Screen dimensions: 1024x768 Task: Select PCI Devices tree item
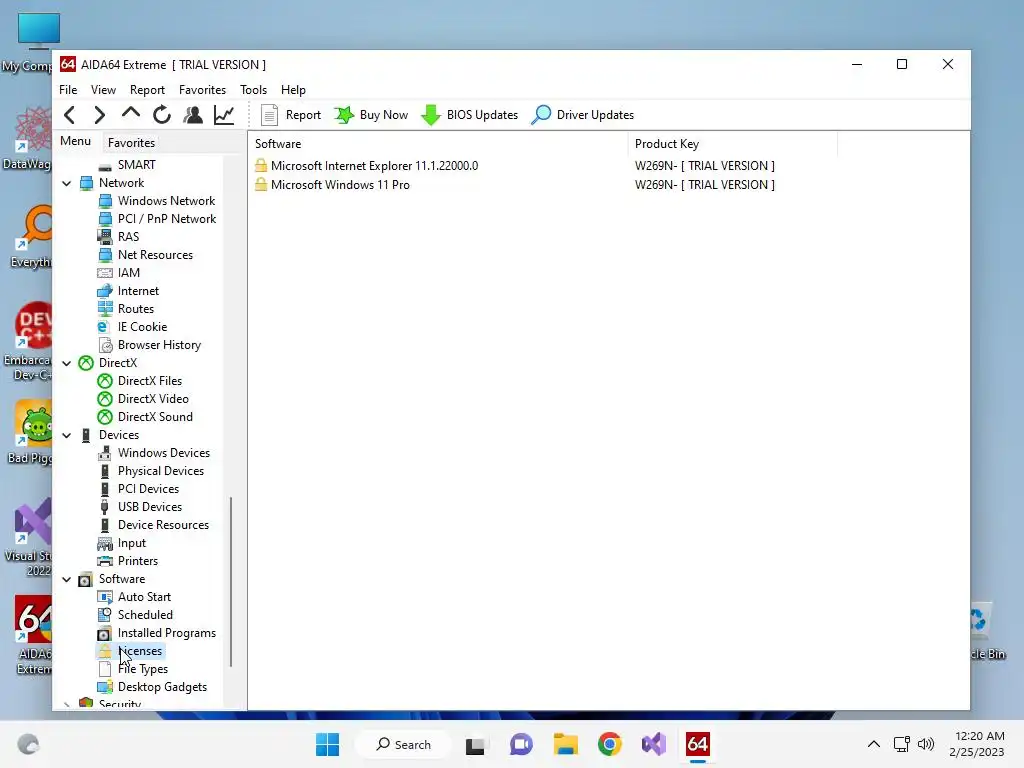coord(148,489)
